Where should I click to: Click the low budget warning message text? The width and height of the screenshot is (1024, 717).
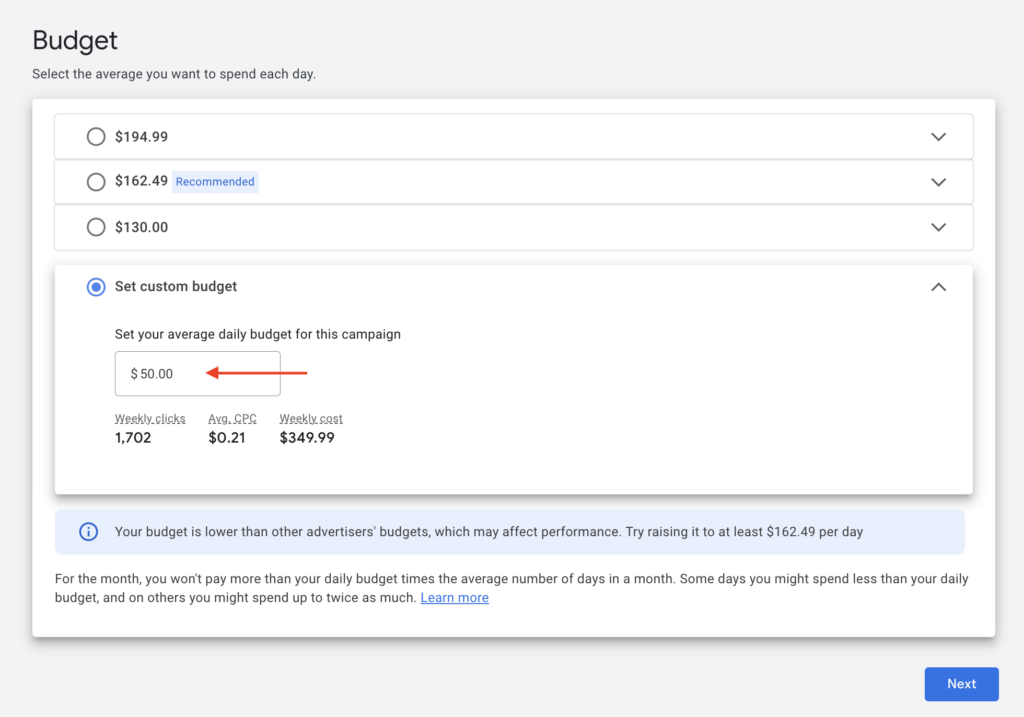pyautogui.click(x=488, y=532)
